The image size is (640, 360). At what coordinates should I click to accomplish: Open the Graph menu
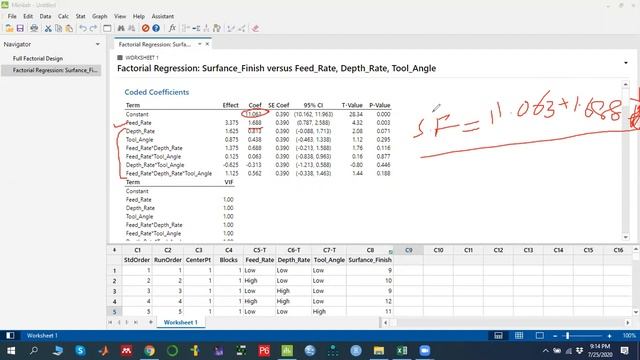coord(99,16)
